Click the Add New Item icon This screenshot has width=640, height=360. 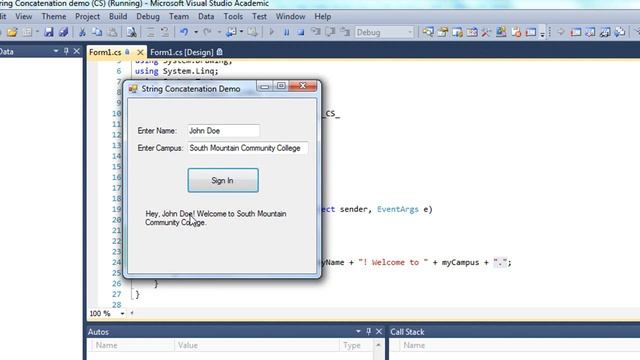[x=27, y=32]
